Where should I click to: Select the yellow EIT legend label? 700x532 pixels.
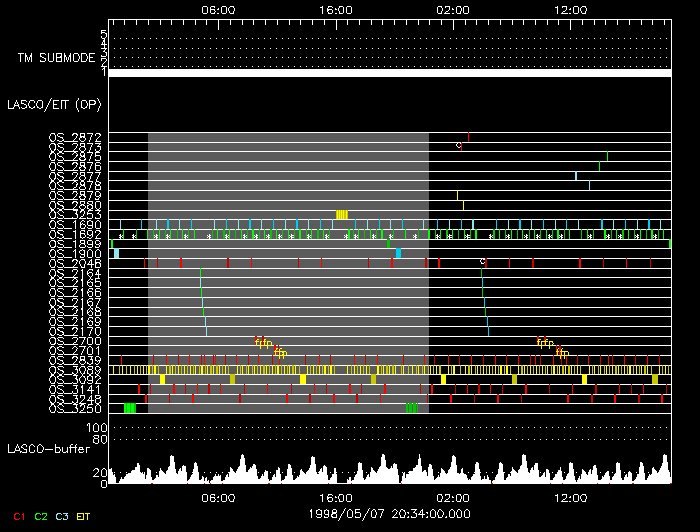[x=83, y=516]
